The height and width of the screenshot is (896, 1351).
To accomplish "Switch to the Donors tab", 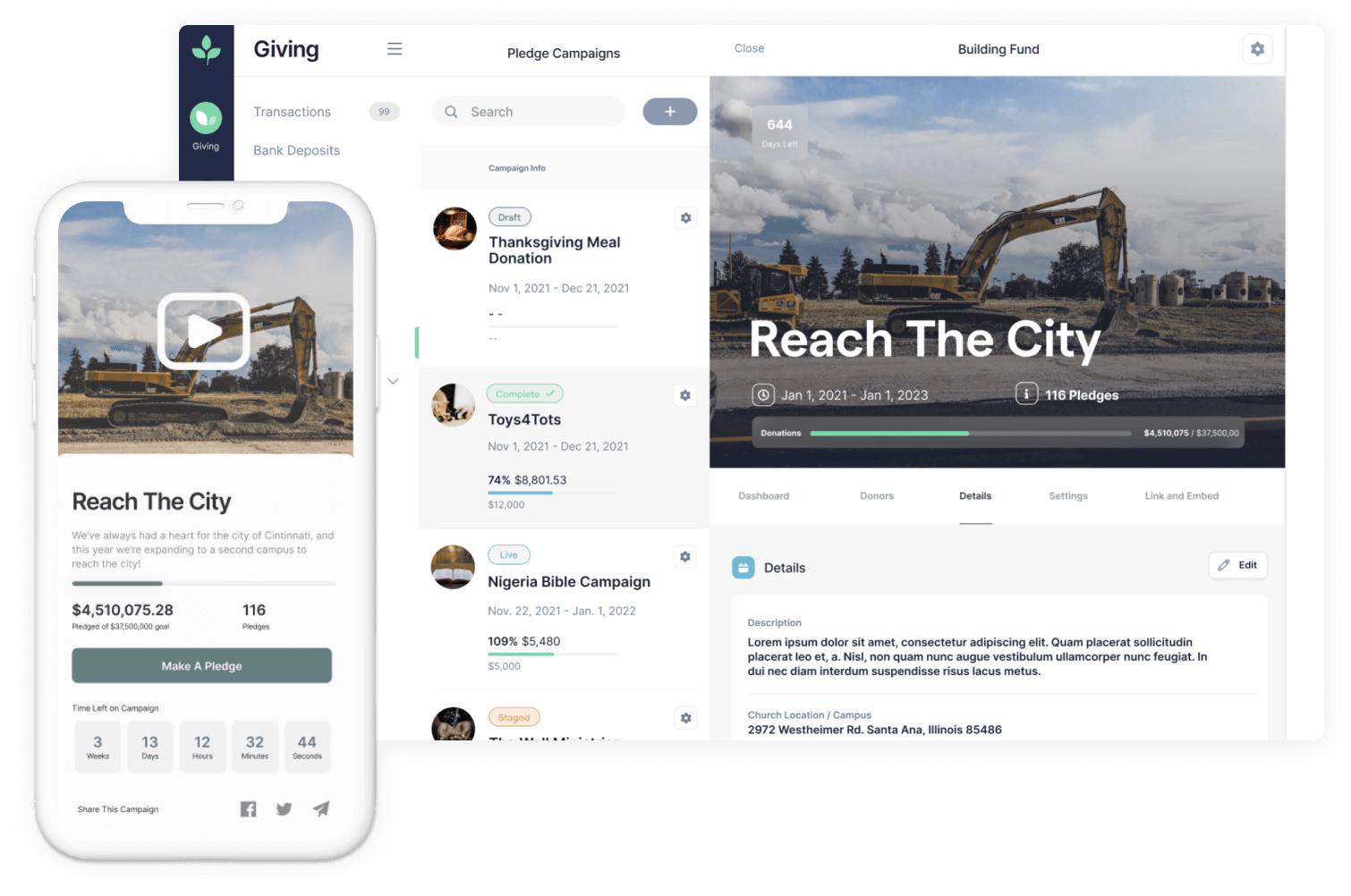I will (877, 496).
